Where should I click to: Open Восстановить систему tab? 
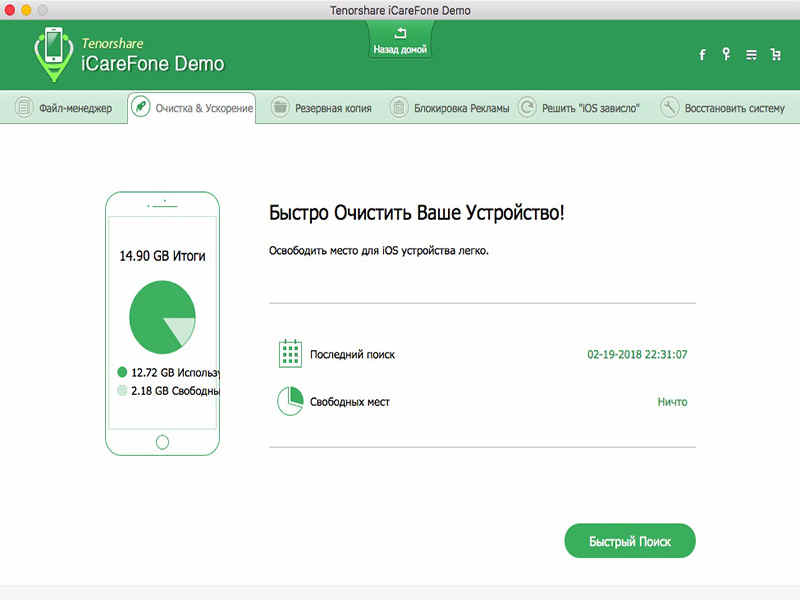click(x=722, y=108)
